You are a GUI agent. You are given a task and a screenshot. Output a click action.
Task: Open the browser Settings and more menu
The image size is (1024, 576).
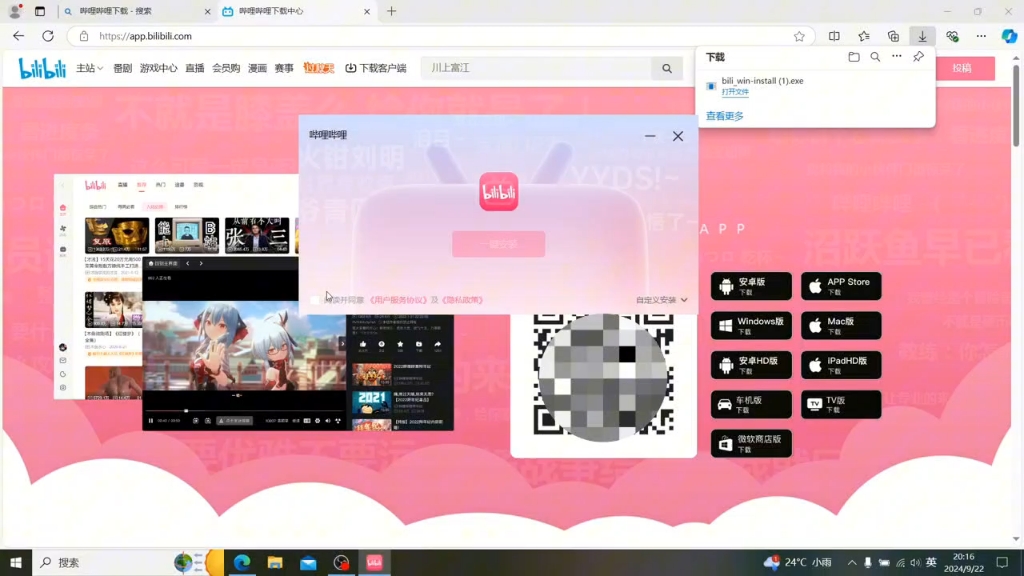(x=981, y=37)
